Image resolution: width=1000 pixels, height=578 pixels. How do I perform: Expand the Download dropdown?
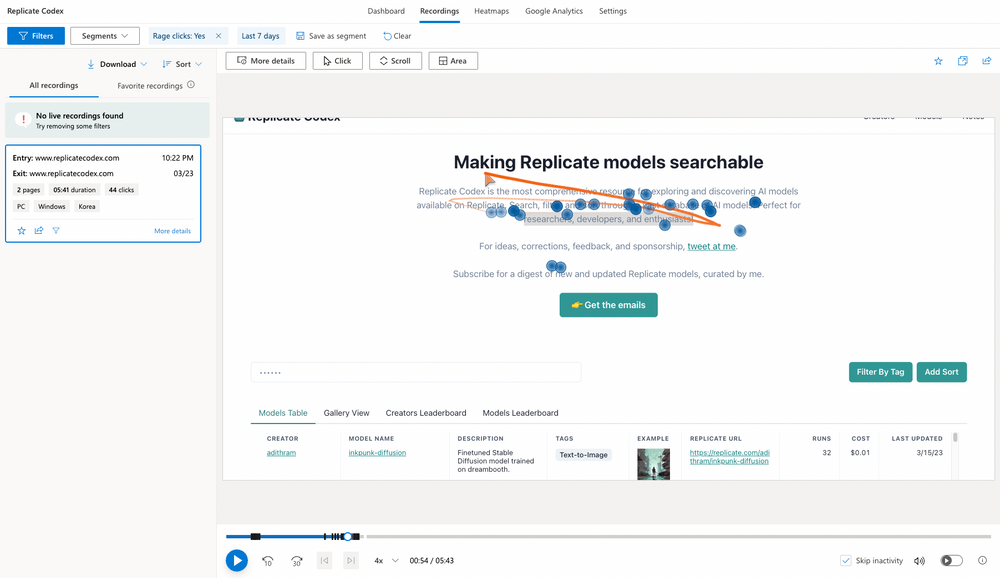(x=117, y=64)
